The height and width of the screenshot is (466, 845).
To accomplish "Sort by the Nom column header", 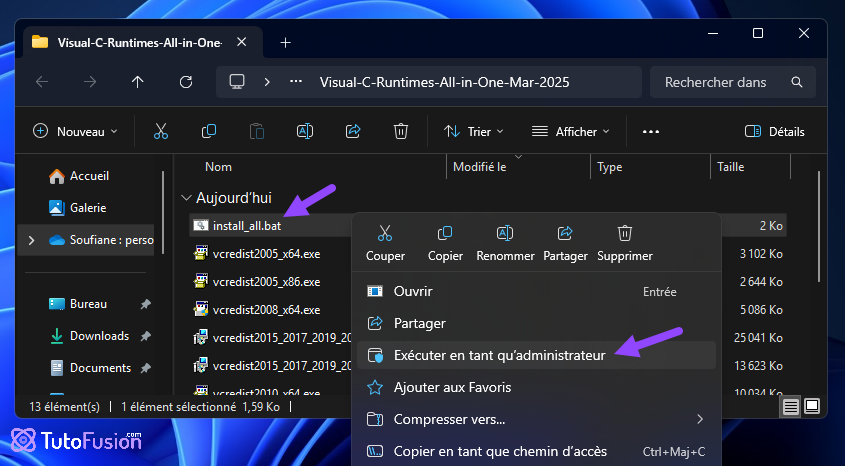I will [x=218, y=167].
